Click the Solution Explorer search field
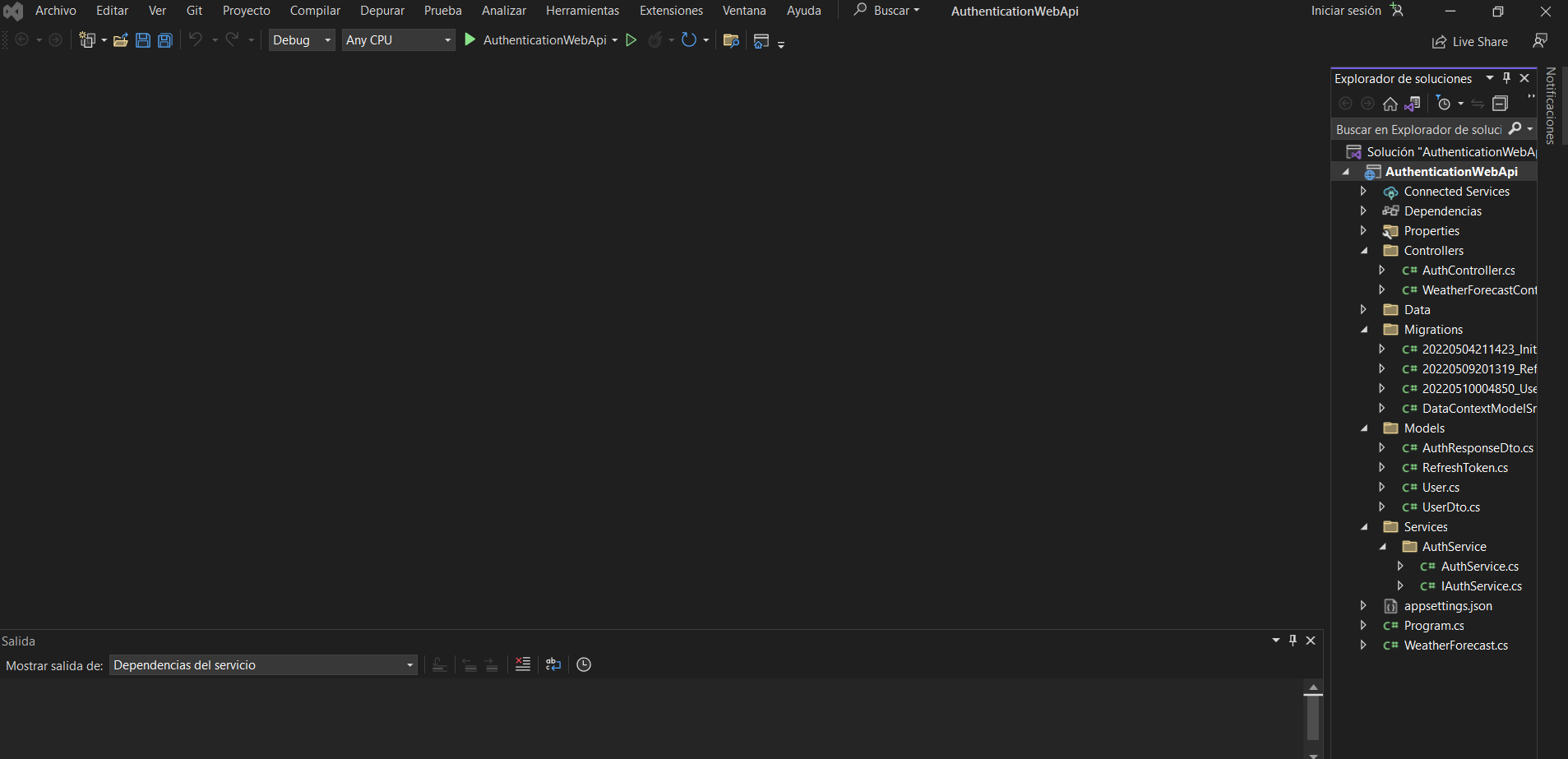 1418,129
